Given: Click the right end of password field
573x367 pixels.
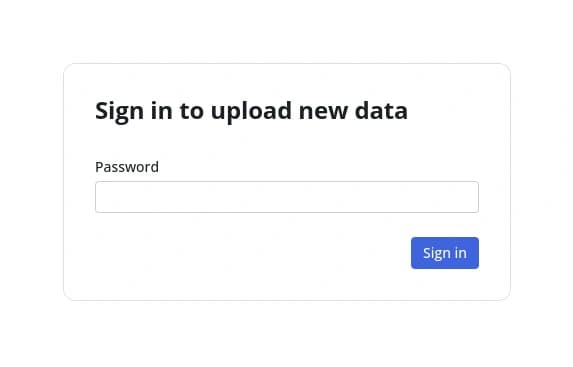Looking at the screenshot, I should 471,197.
